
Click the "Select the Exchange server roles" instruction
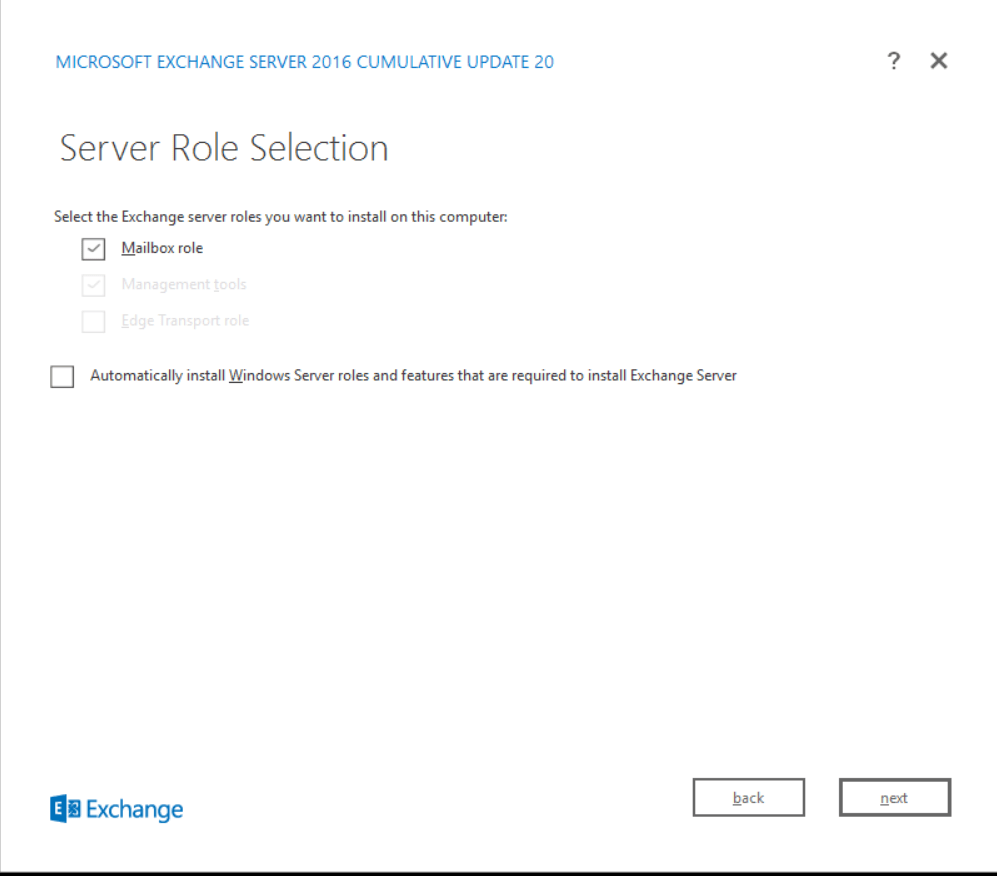280,216
